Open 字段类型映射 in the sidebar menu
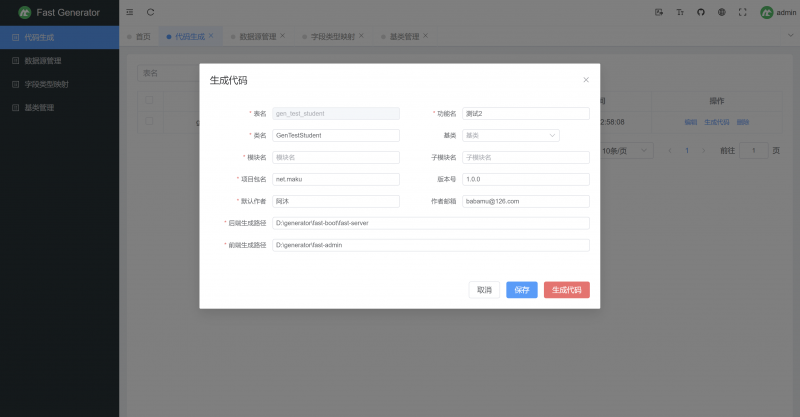This screenshot has height=417, width=800. click(59, 84)
